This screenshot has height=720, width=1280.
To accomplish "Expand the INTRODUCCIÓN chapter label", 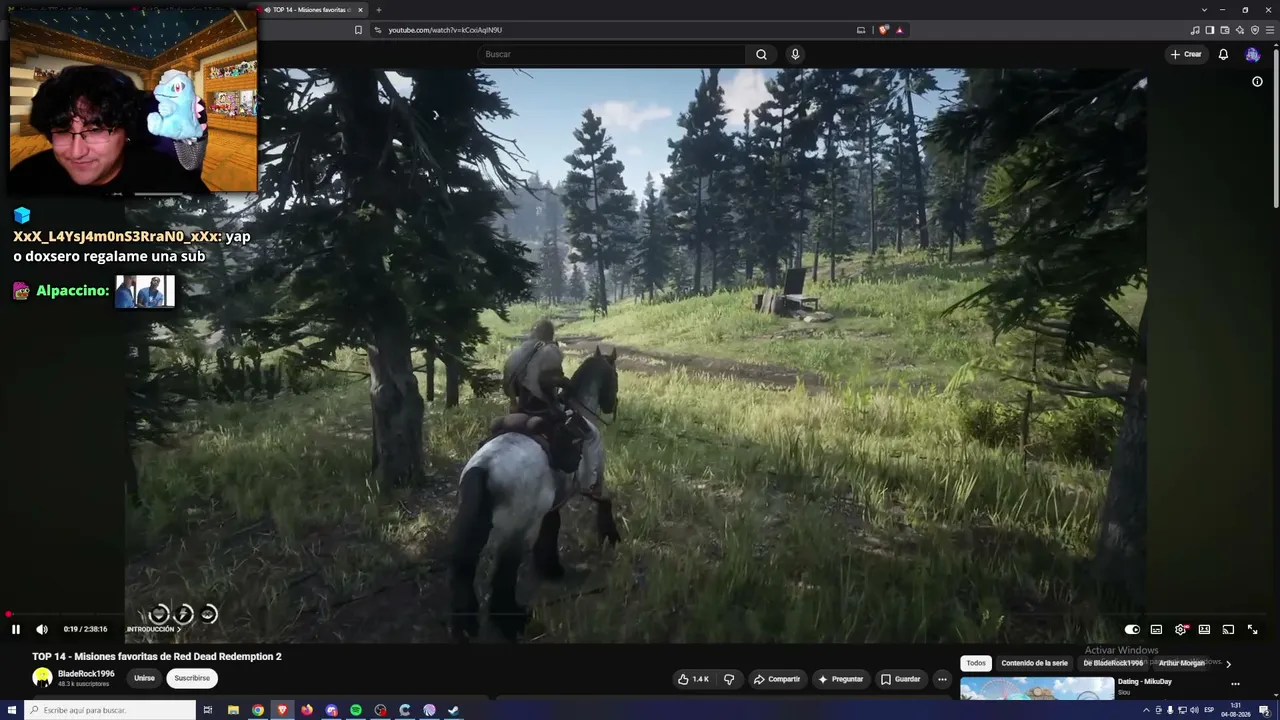I will 153,630.
